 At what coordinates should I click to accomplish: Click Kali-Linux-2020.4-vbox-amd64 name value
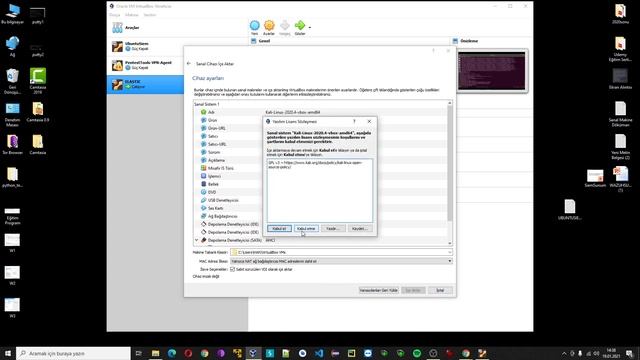pyautogui.click(x=293, y=112)
